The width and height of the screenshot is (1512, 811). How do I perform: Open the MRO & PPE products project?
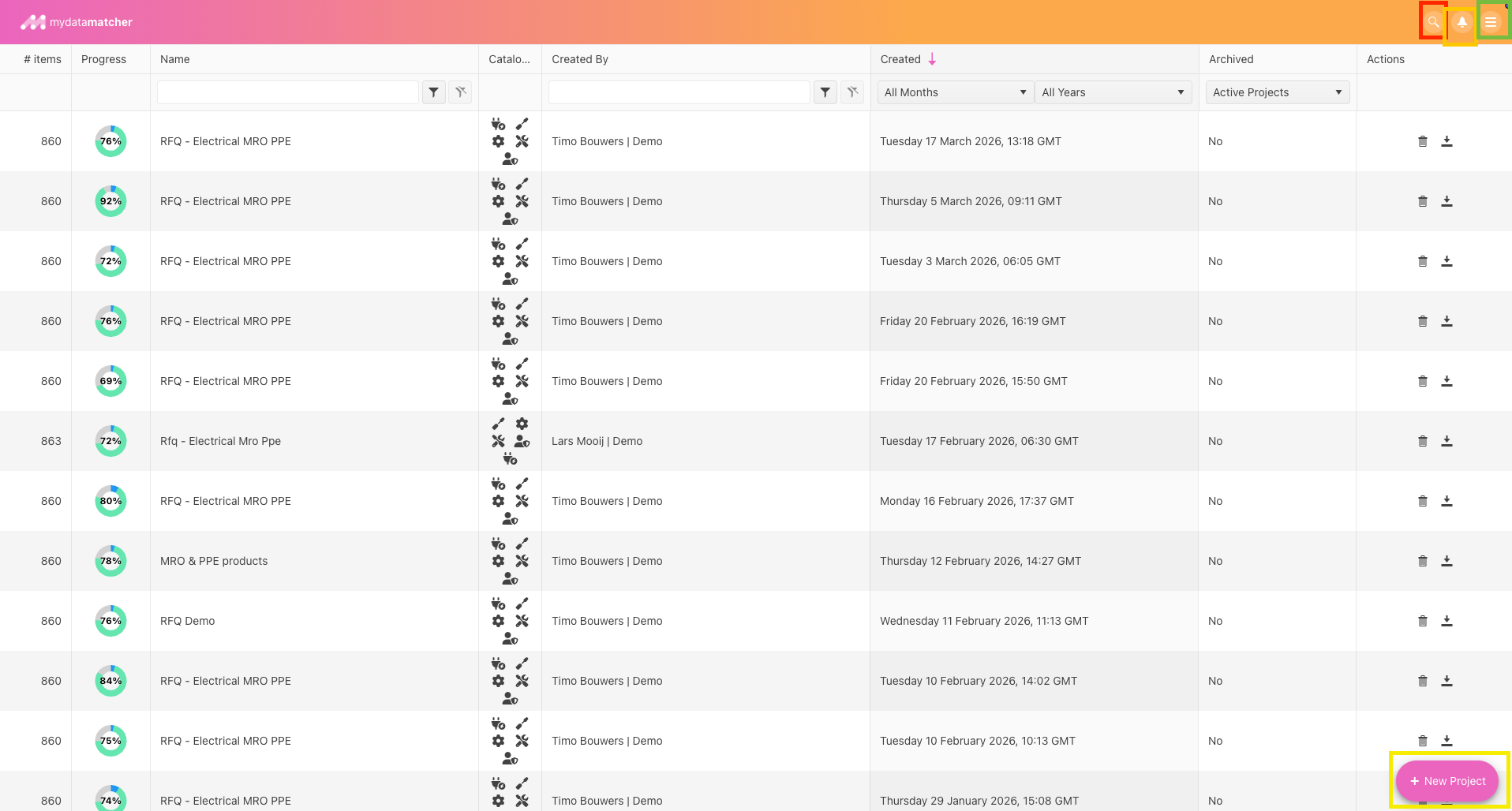point(214,561)
